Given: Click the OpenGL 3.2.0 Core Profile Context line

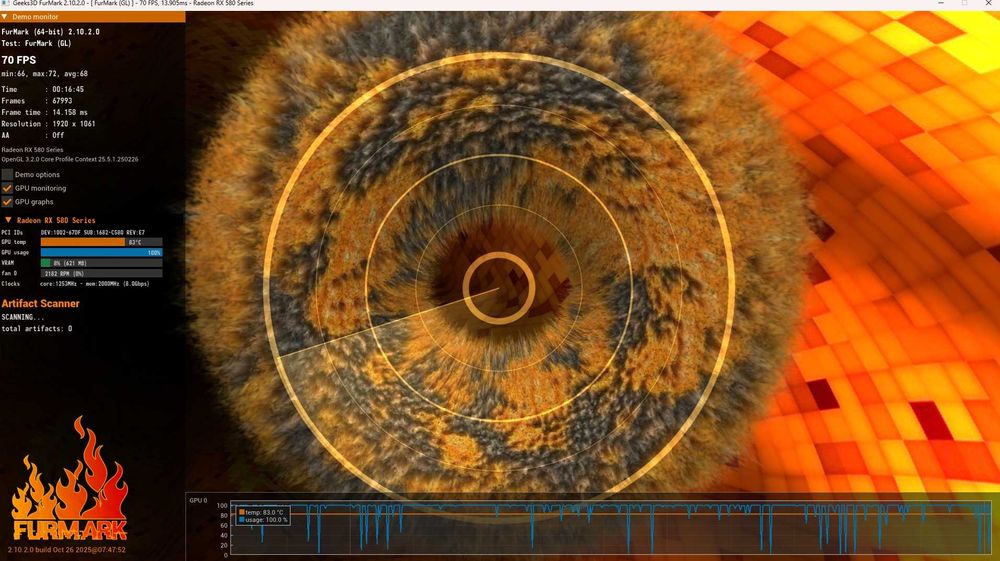Looking at the screenshot, I should click(x=70, y=159).
